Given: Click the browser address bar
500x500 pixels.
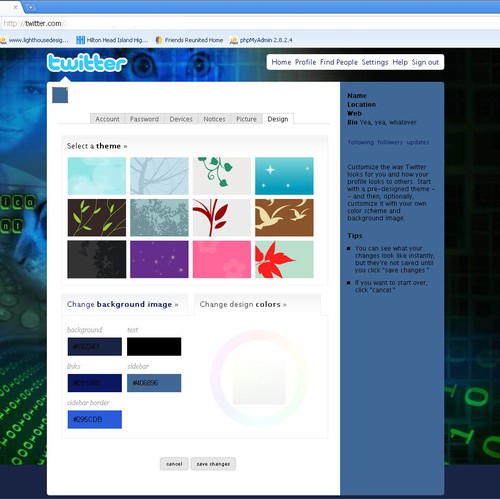Looking at the screenshot, I should tap(250, 23).
